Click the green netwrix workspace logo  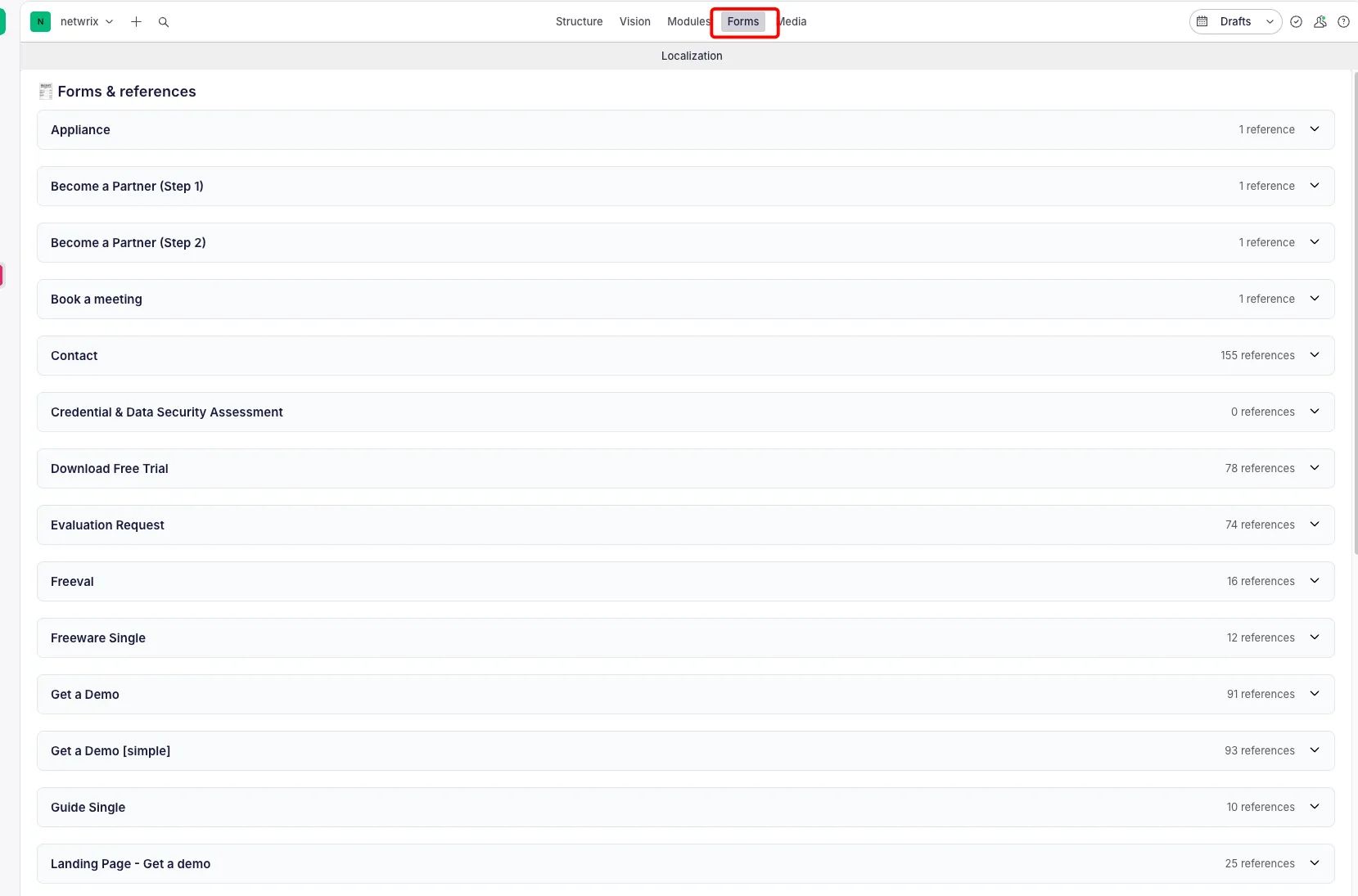(x=40, y=22)
